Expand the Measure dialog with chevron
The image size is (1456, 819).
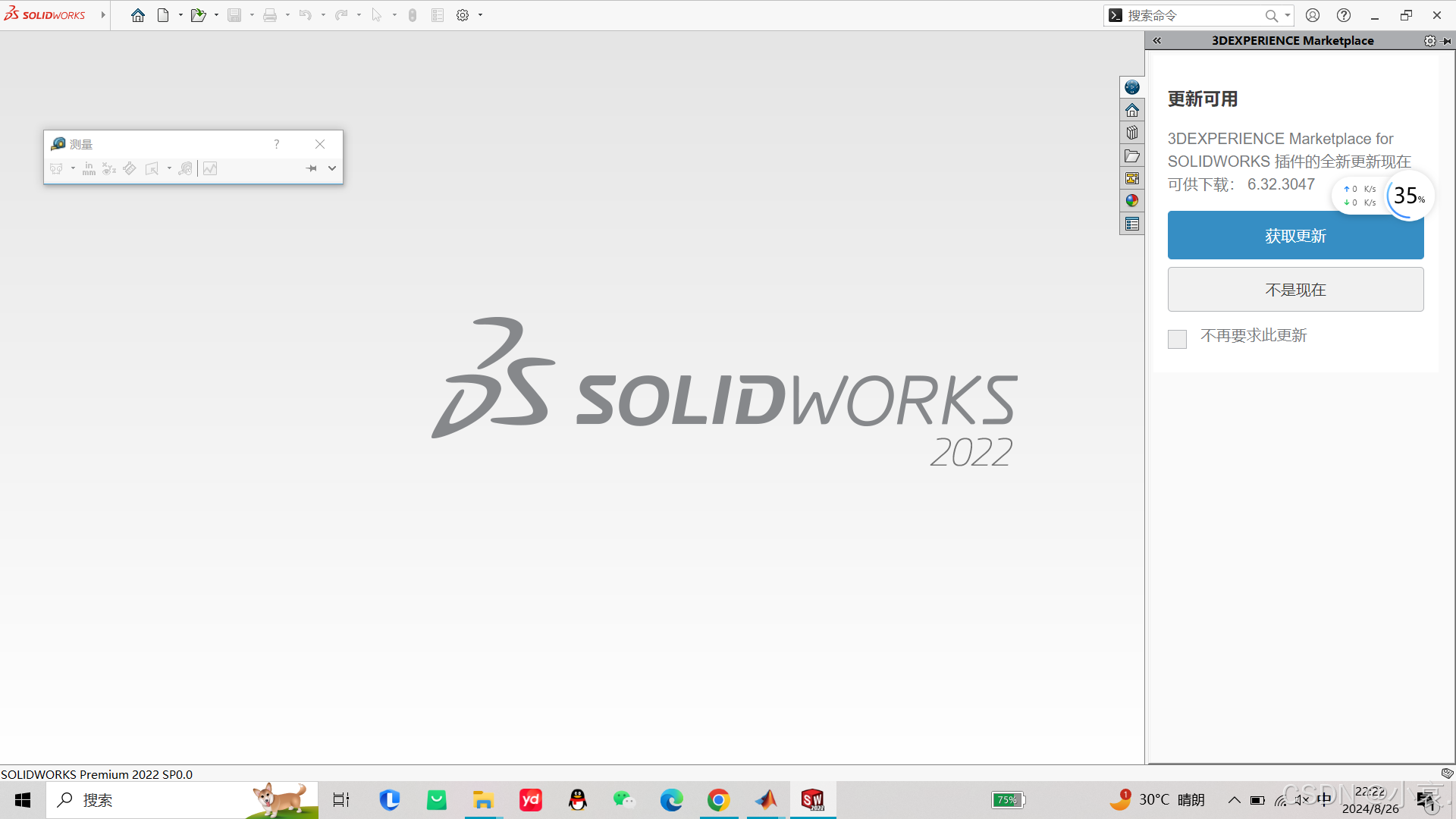click(x=332, y=168)
